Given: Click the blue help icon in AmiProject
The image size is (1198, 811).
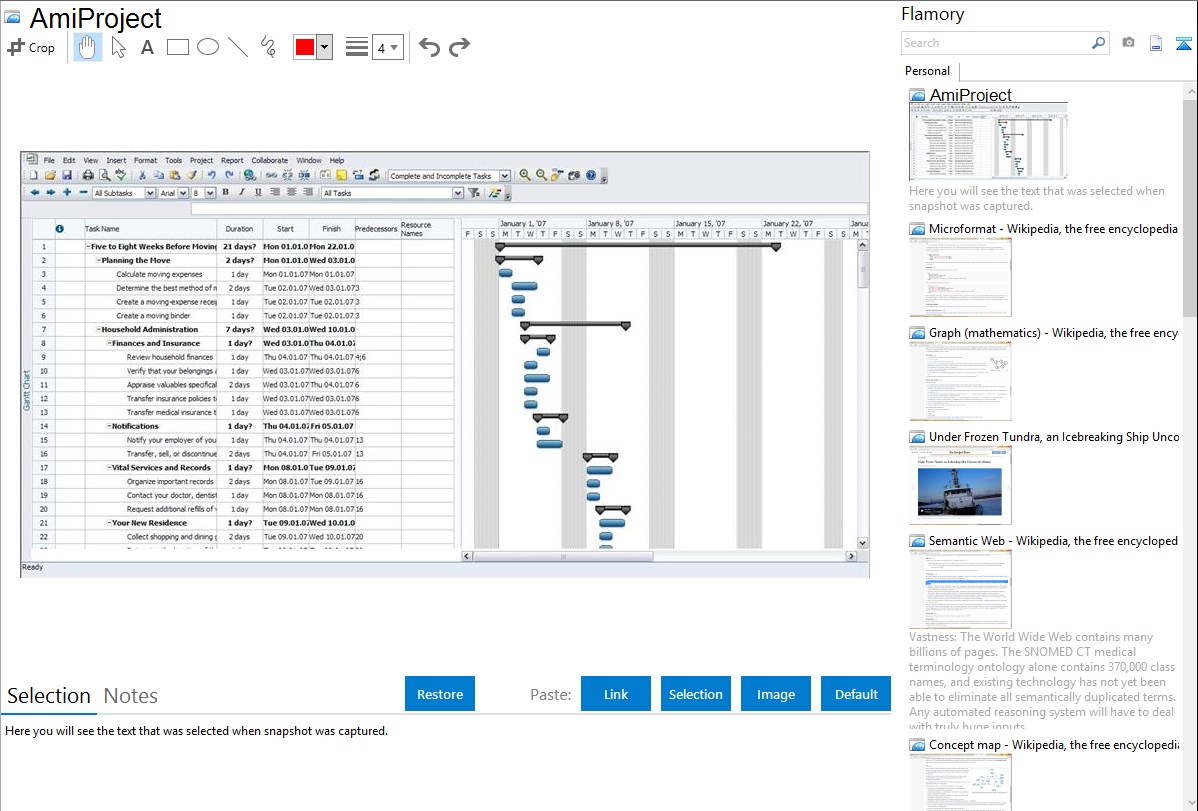Looking at the screenshot, I should pos(591,175).
